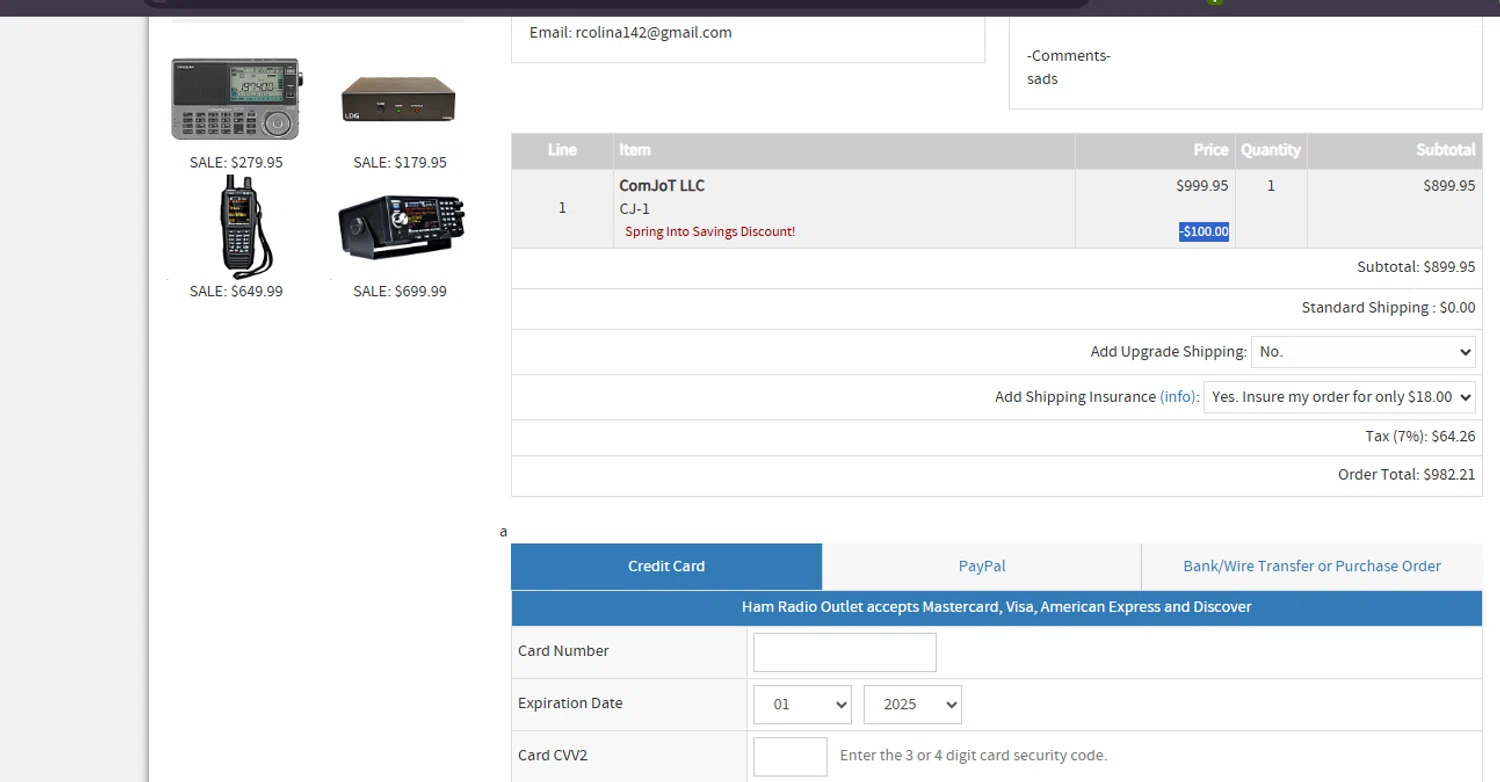Screen dimensions: 1500x782
Task: Click the 'sads' comment text
Action: coord(1042,79)
